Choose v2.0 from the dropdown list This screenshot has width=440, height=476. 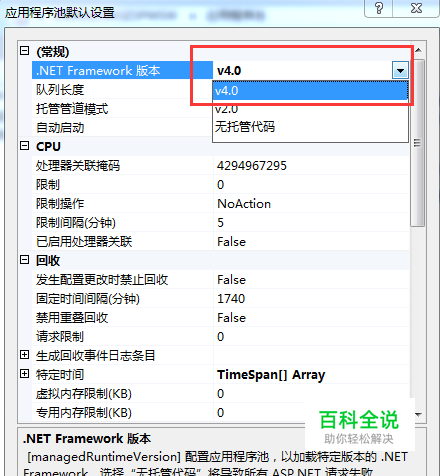point(310,109)
